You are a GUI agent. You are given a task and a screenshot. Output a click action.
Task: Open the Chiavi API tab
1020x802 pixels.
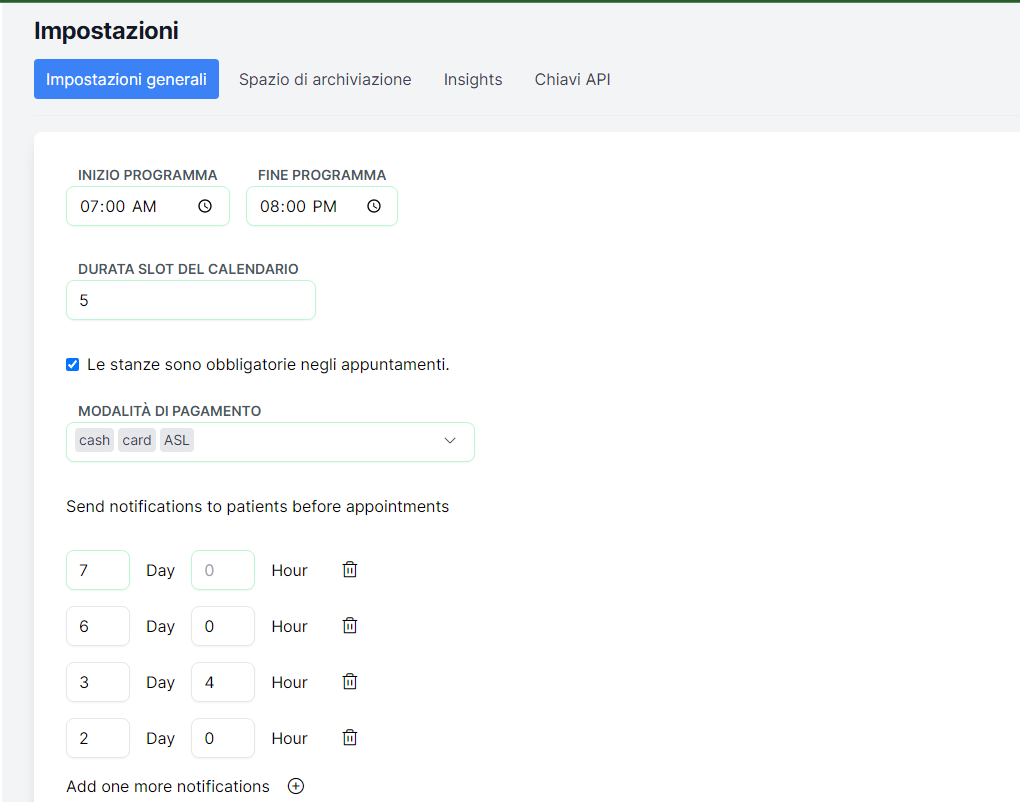point(572,79)
